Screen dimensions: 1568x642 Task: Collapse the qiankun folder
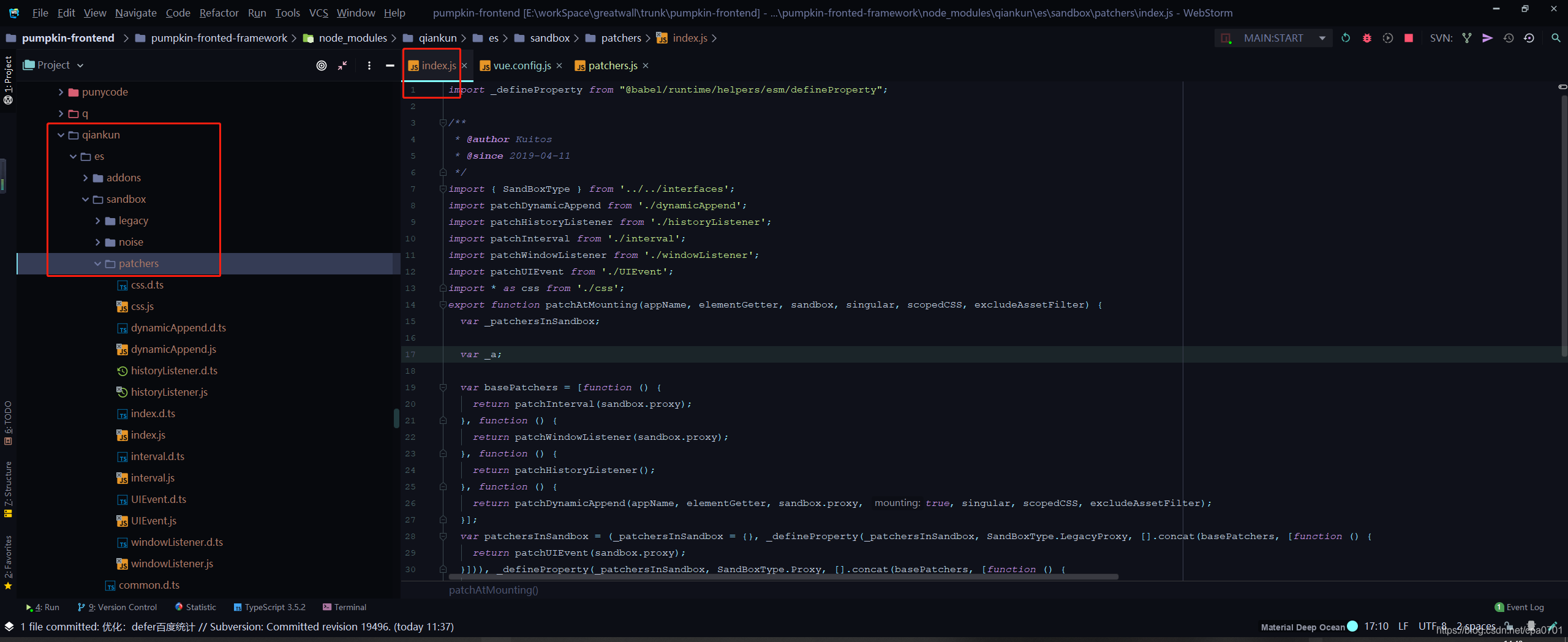(x=61, y=135)
